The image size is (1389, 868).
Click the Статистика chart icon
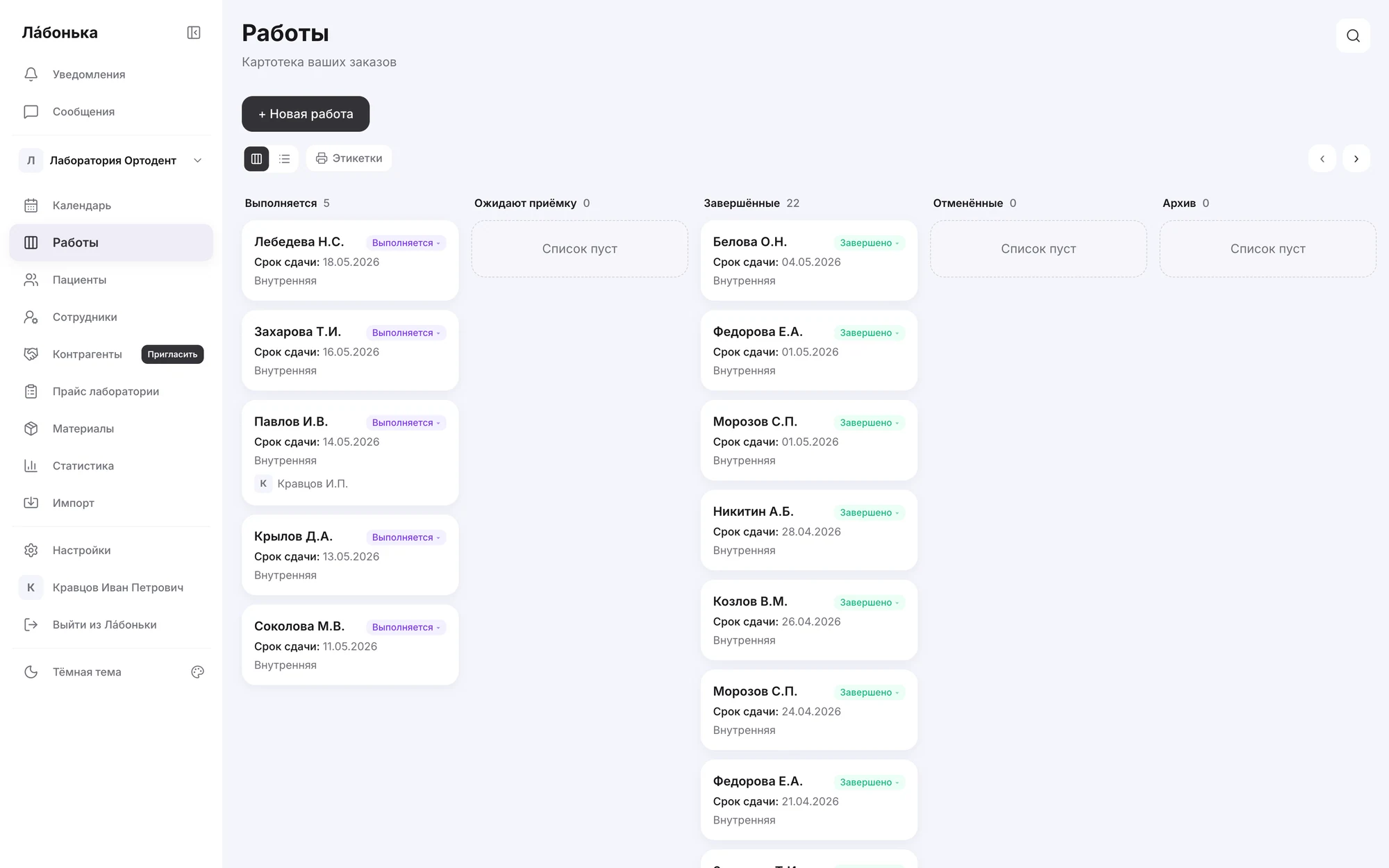tap(31, 466)
